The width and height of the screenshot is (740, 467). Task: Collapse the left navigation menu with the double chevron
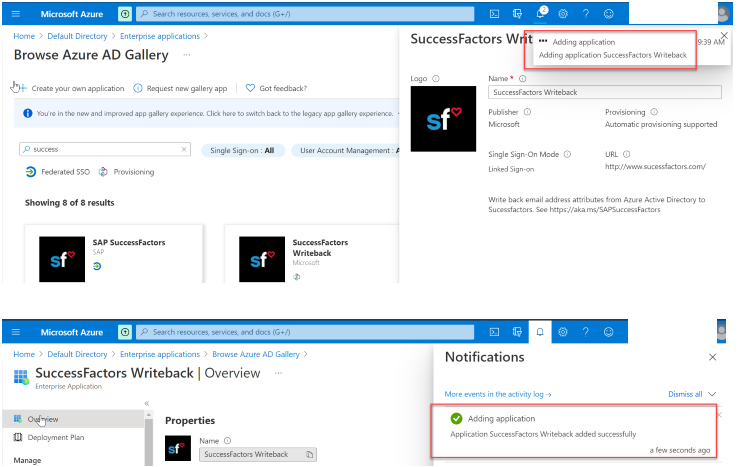147,403
